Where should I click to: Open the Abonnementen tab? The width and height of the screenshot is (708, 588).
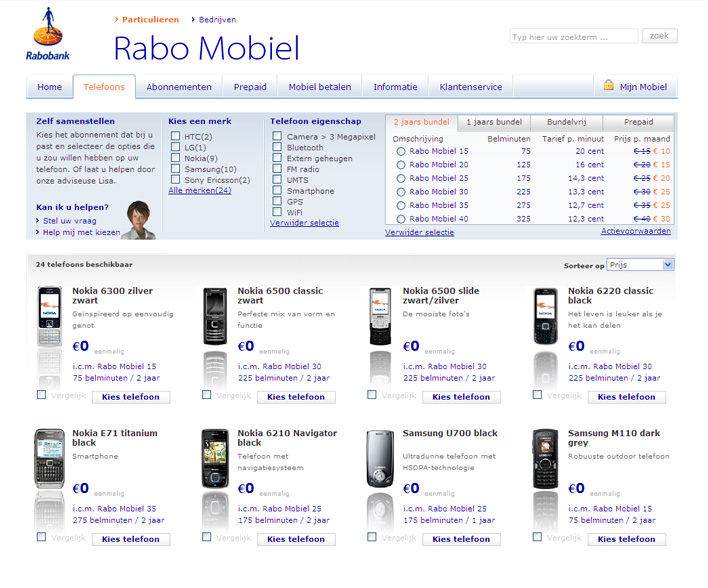point(179,87)
